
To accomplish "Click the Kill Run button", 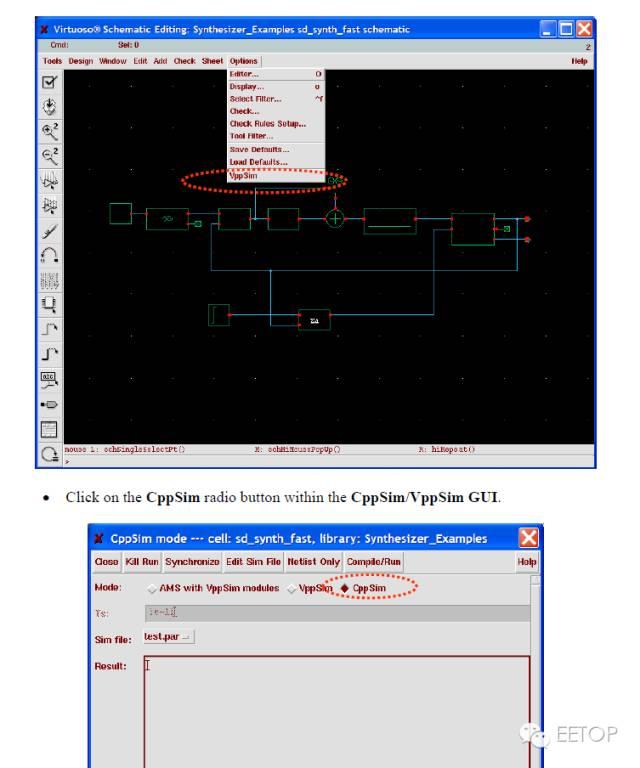I will click(142, 562).
